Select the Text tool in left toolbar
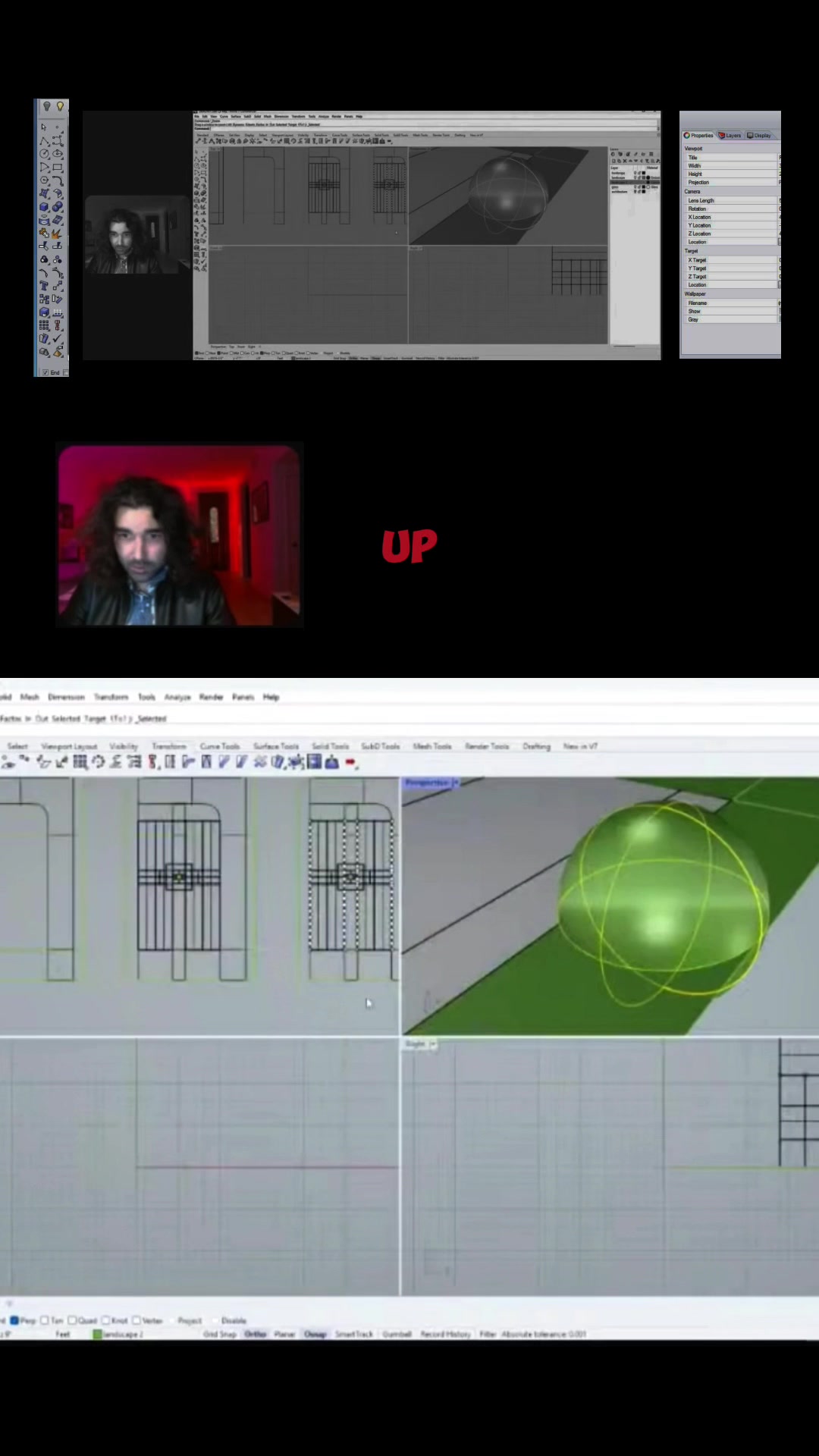This screenshot has height=1456, width=819. (x=44, y=286)
